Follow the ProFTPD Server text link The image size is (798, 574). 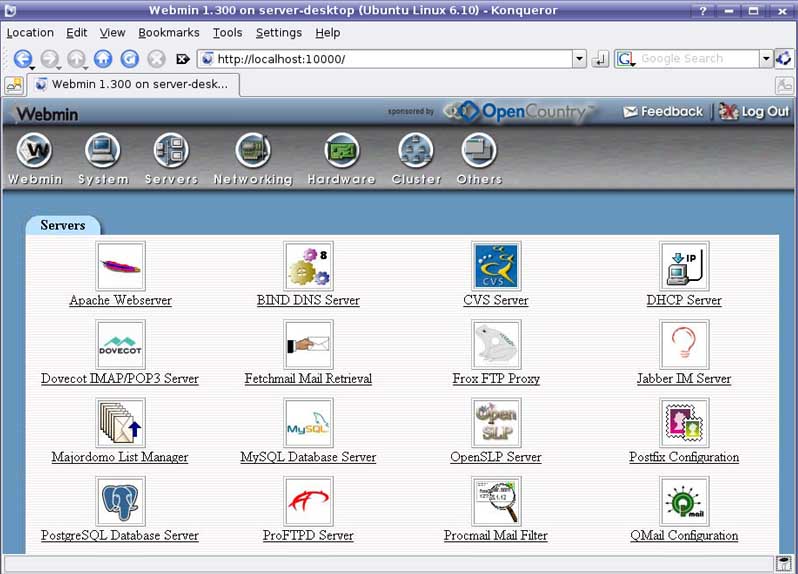click(308, 535)
